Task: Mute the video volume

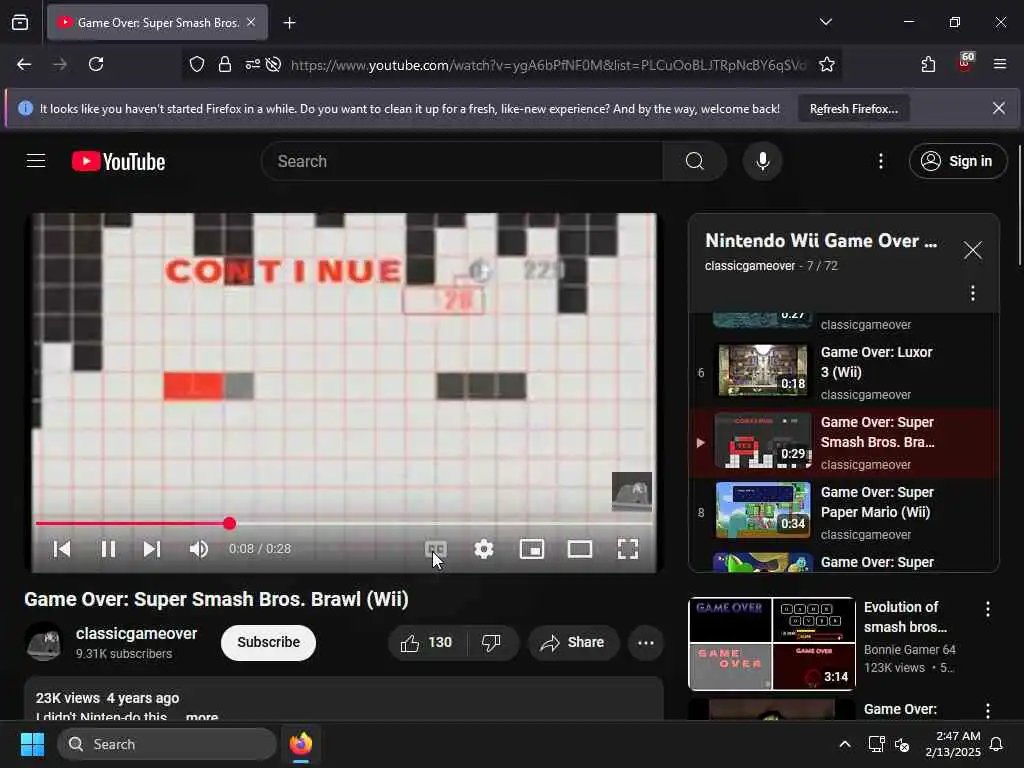Action: tap(199, 549)
